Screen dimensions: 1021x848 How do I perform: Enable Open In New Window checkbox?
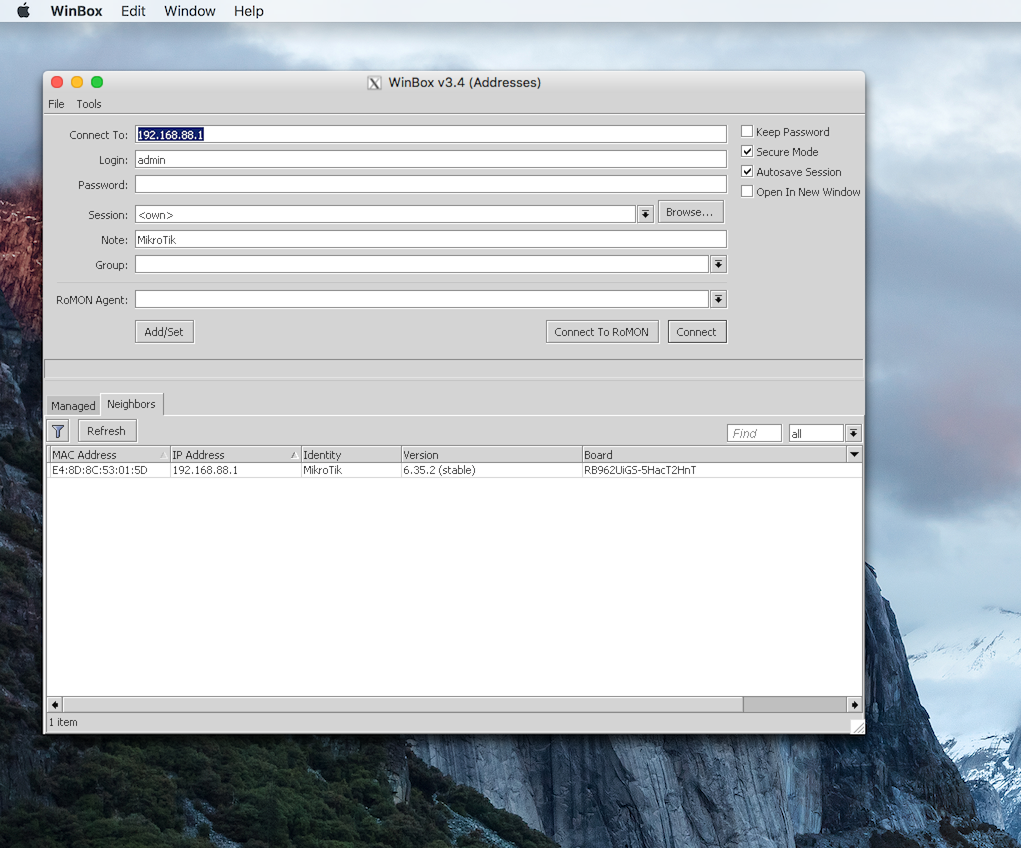(747, 191)
